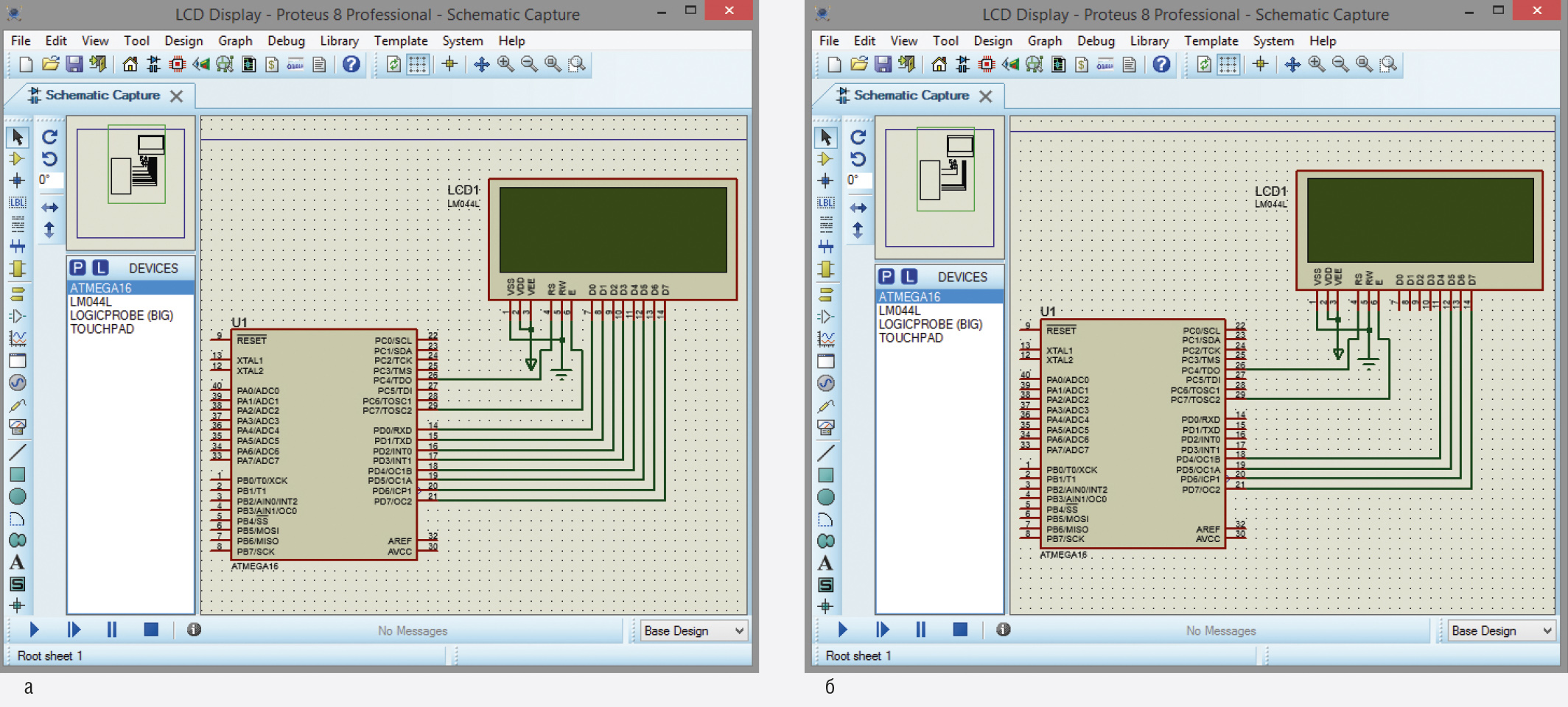This screenshot has height=707, width=1568.
Task: Open Template menu in right window
Action: [x=1211, y=41]
